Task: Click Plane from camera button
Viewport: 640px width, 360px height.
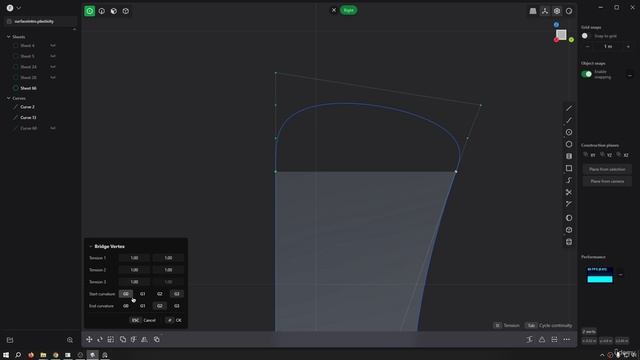Action: coord(607,181)
